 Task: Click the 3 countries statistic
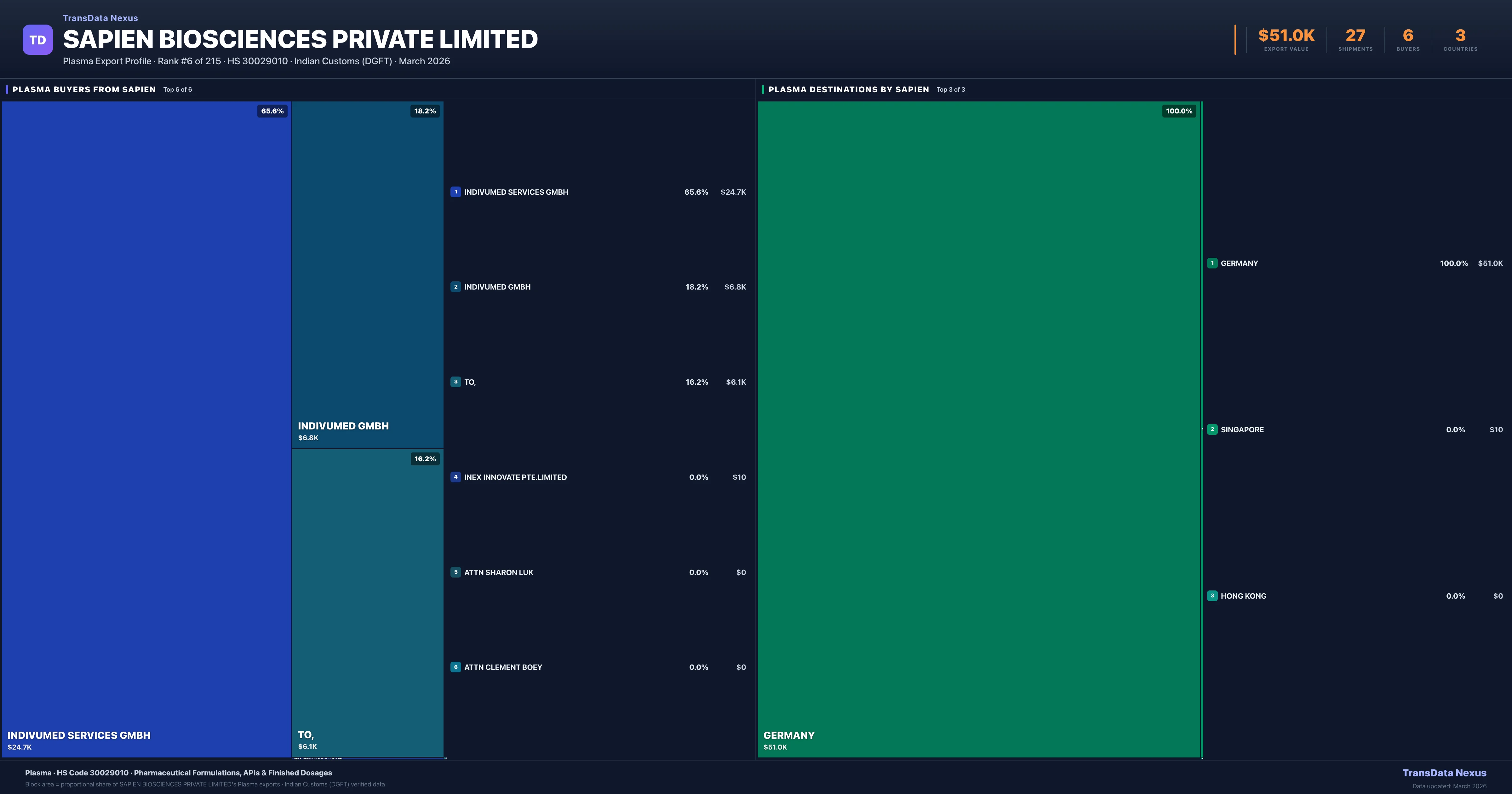click(x=1460, y=35)
